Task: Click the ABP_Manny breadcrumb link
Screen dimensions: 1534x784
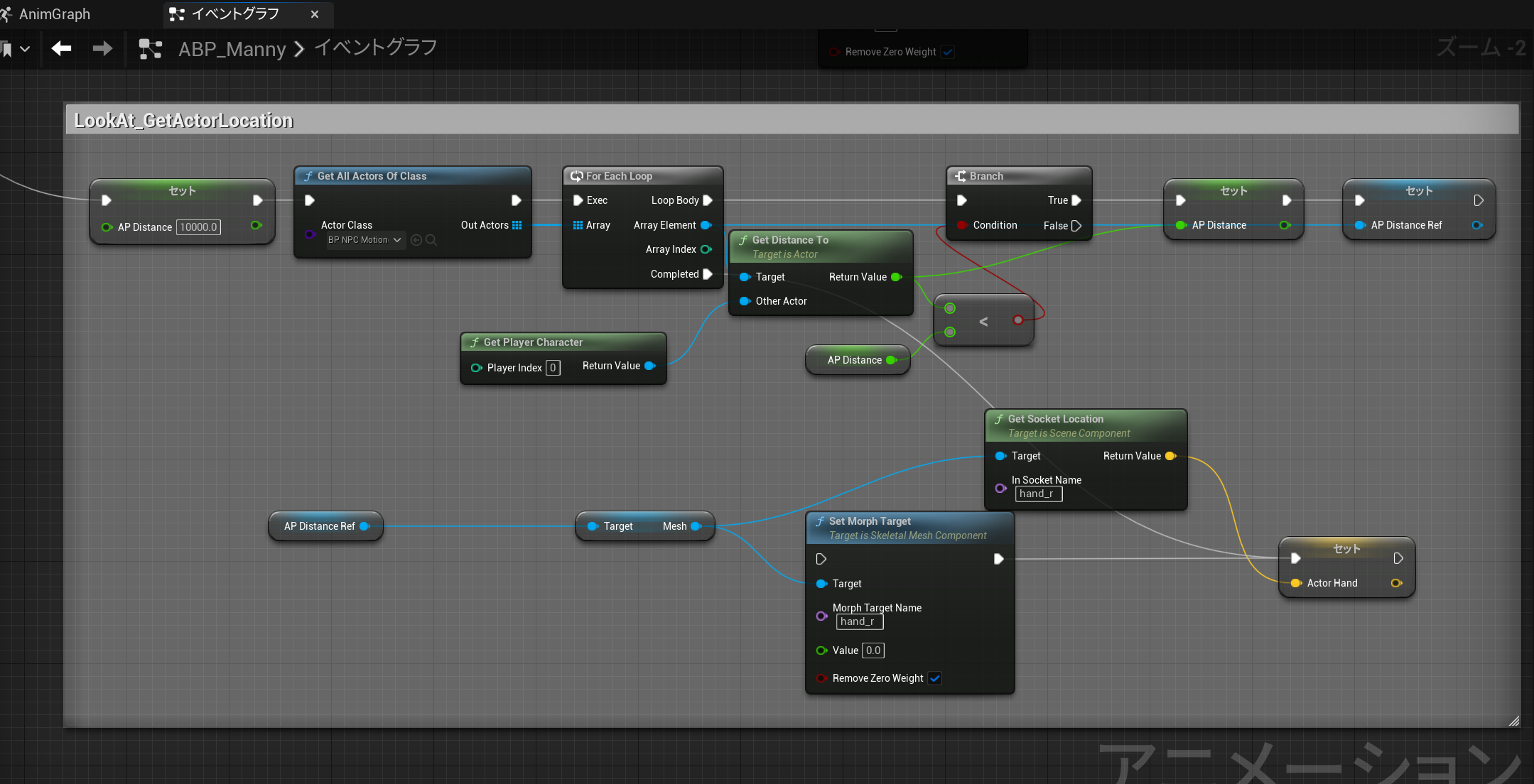Action: point(232,49)
